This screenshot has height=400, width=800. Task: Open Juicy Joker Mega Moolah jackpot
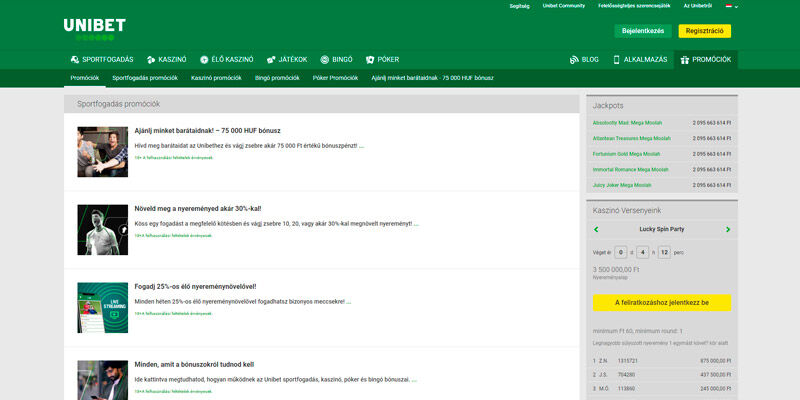point(622,185)
